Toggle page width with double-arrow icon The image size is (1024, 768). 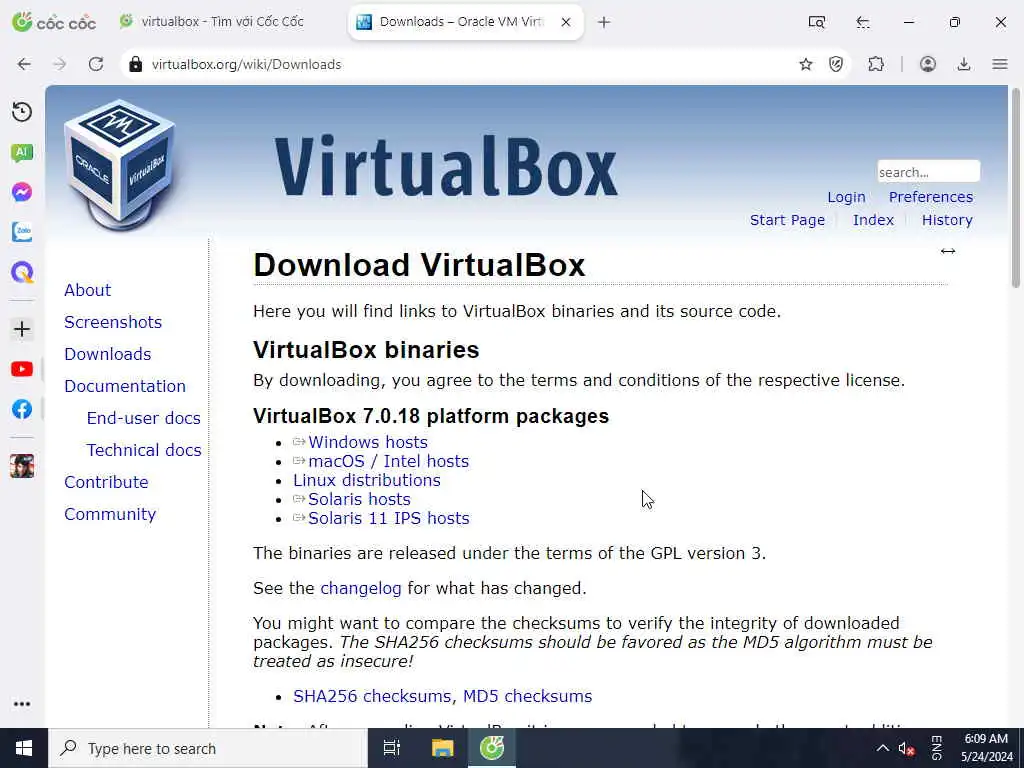948,251
